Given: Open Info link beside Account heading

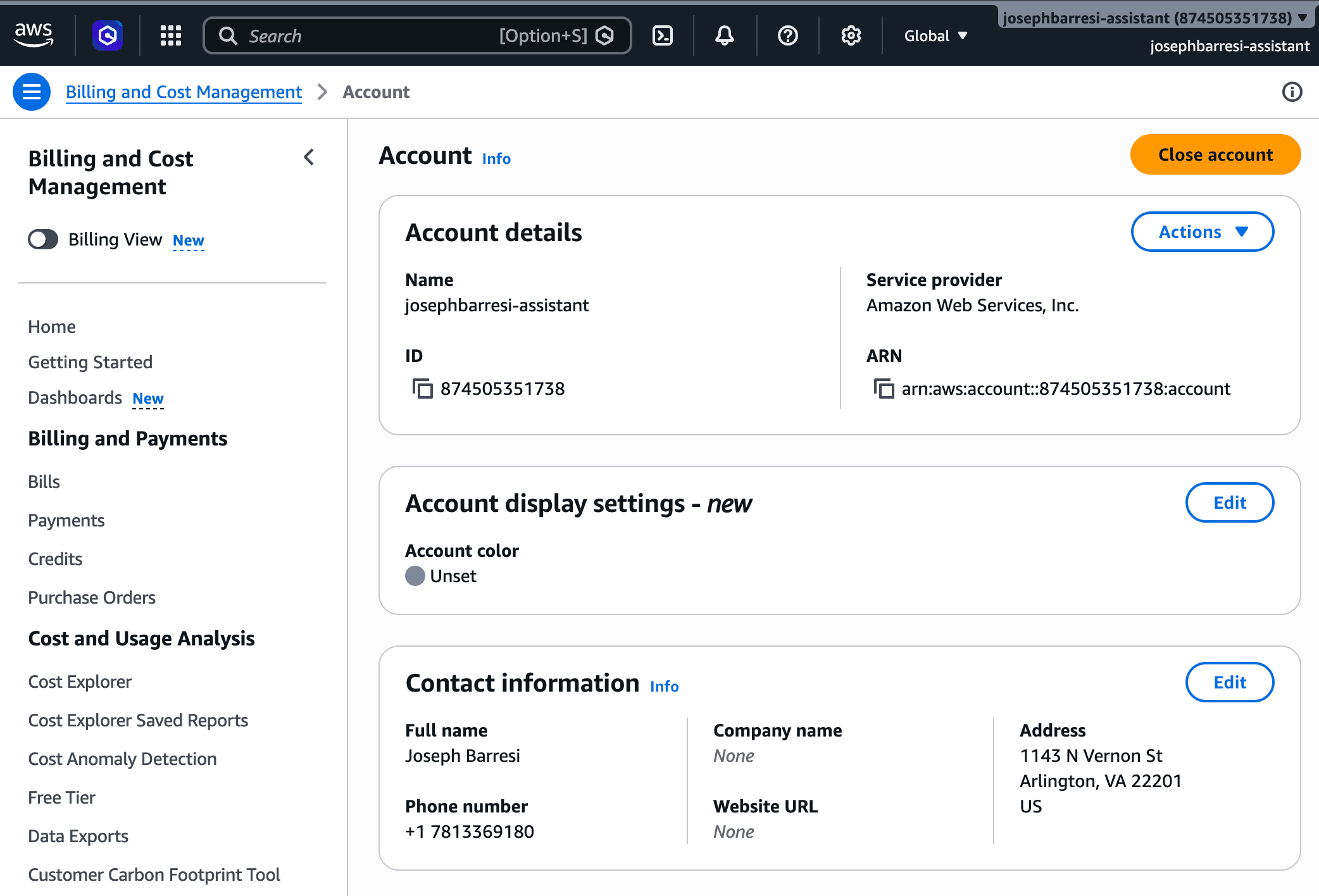Looking at the screenshot, I should click(496, 158).
